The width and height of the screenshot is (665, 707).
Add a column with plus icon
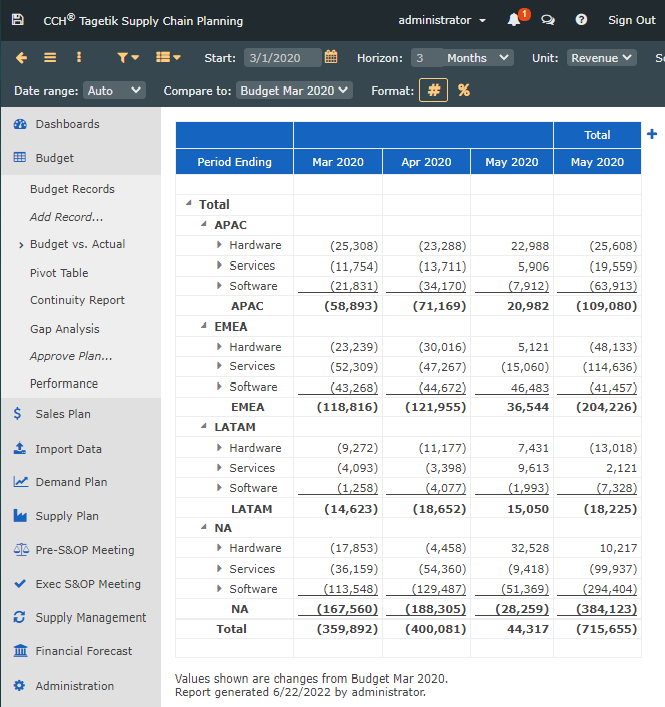click(651, 134)
